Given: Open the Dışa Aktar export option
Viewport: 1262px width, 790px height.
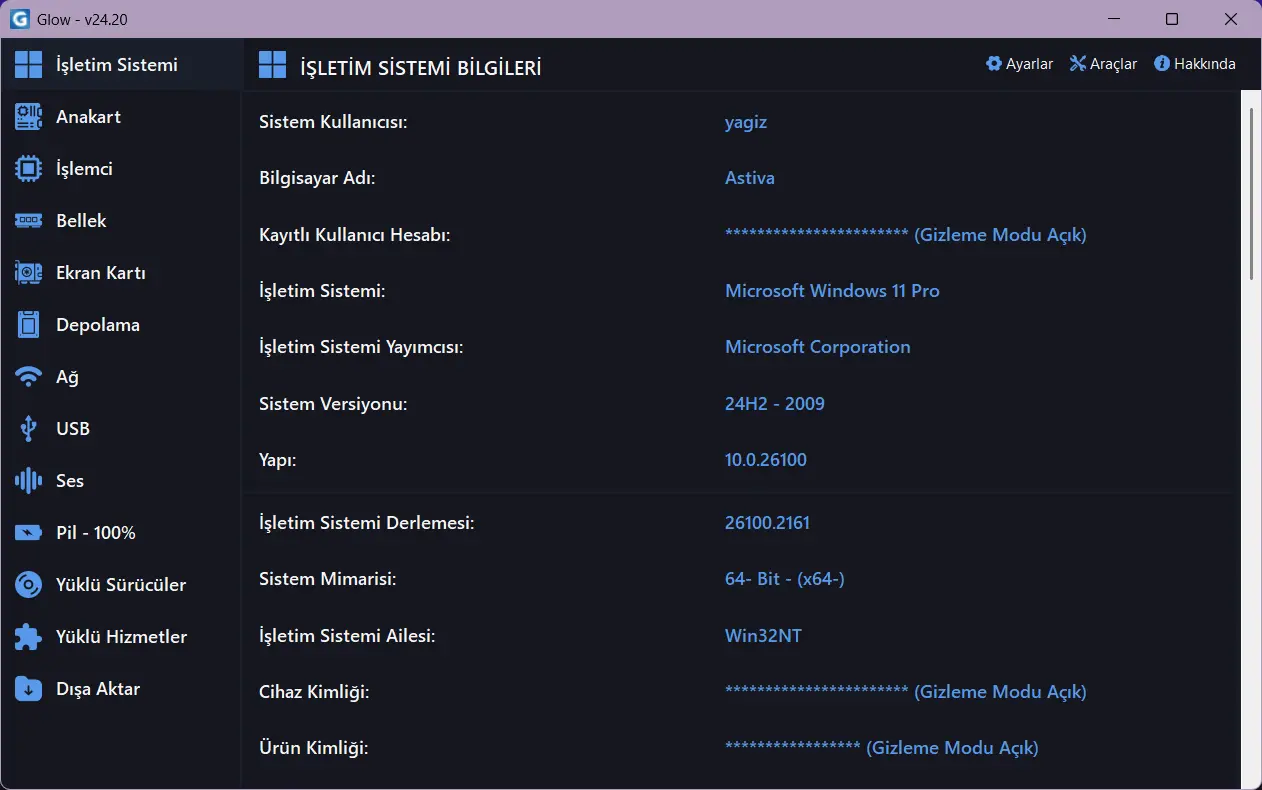Looking at the screenshot, I should click(x=97, y=689).
